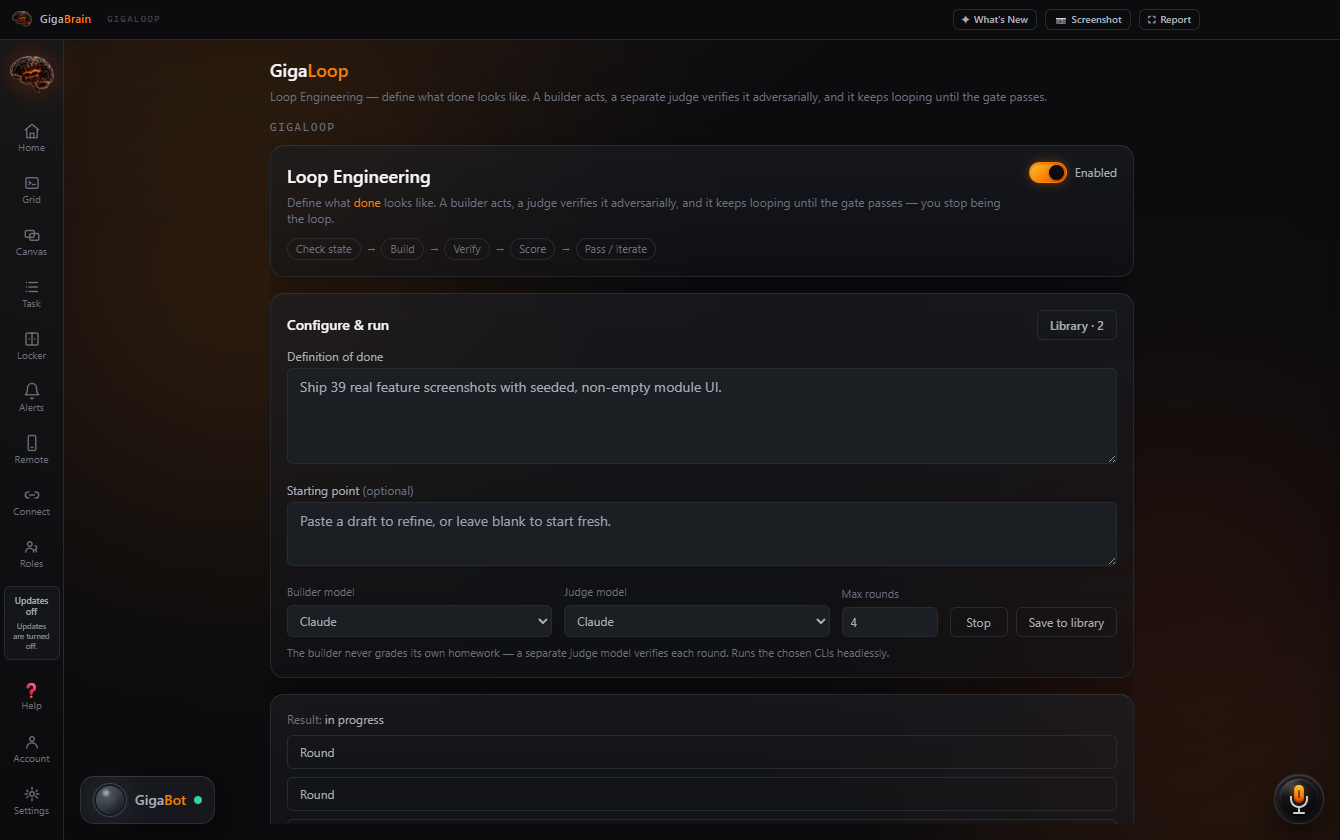The width and height of the screenshot is (1340, 840).
Task: Open the Judge model dropdown
Action: [x=697, y=621]
